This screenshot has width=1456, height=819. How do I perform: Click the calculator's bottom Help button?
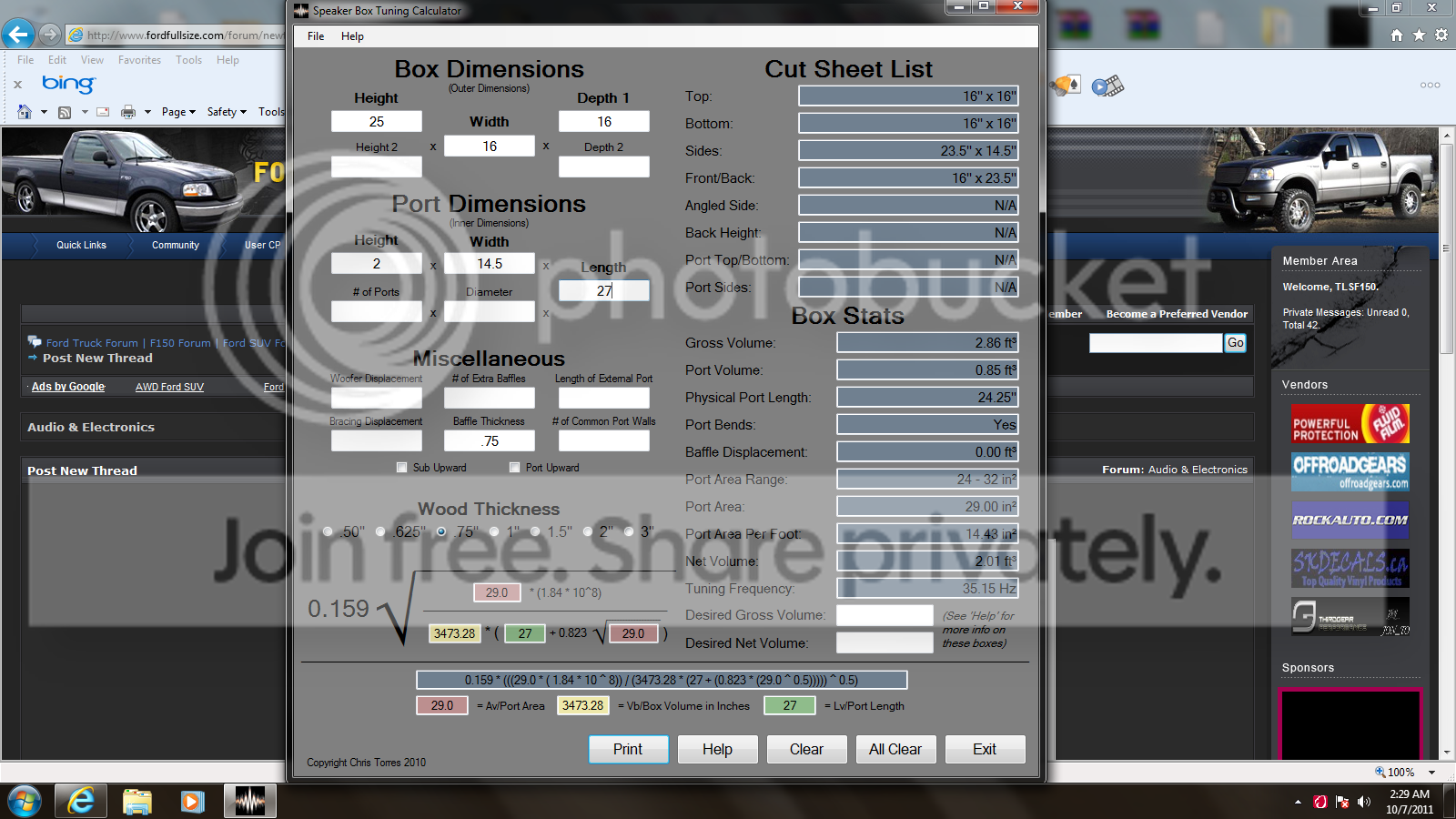[x=717, y=749]
